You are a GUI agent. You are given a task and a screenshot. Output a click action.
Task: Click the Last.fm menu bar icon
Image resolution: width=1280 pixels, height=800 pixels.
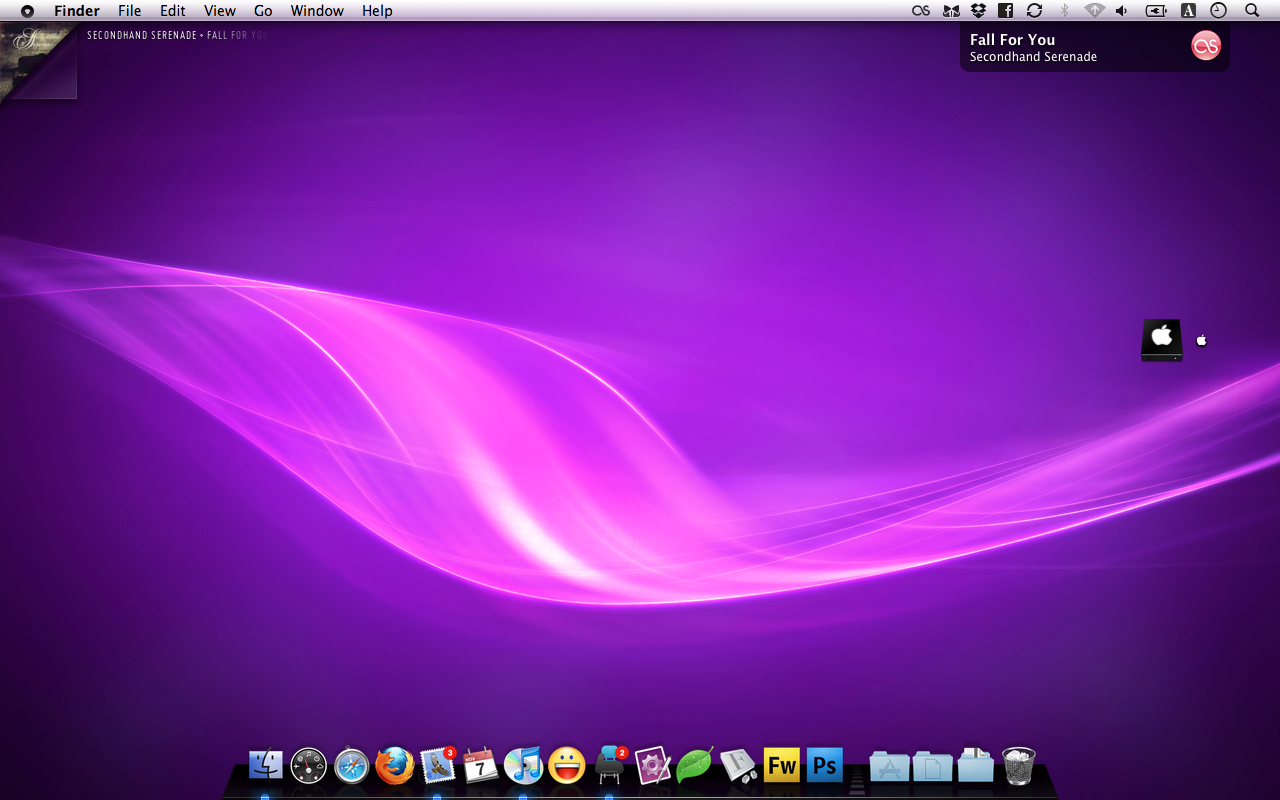[x=921, y=10]
